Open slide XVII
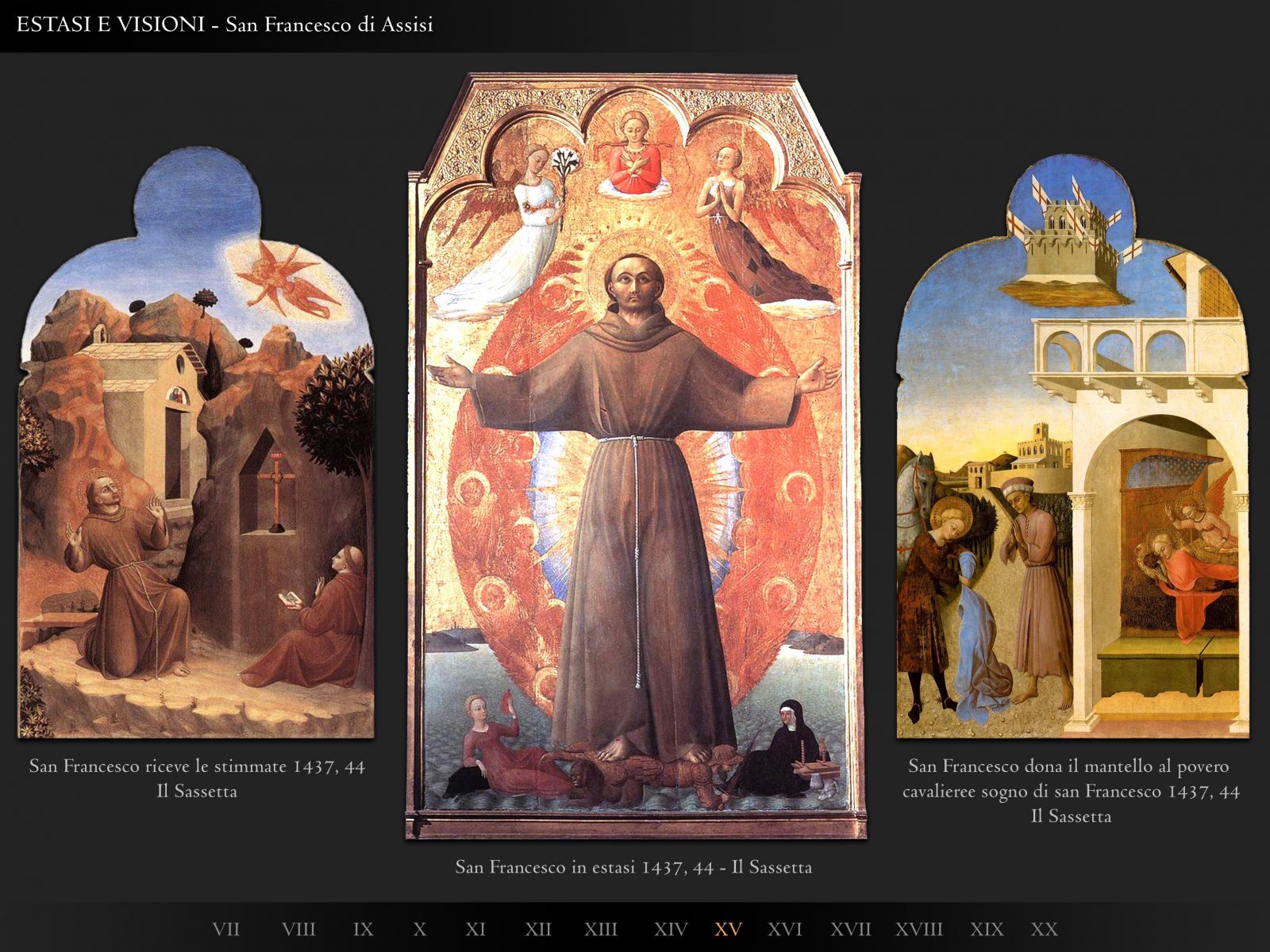 (x=851, y=929)
